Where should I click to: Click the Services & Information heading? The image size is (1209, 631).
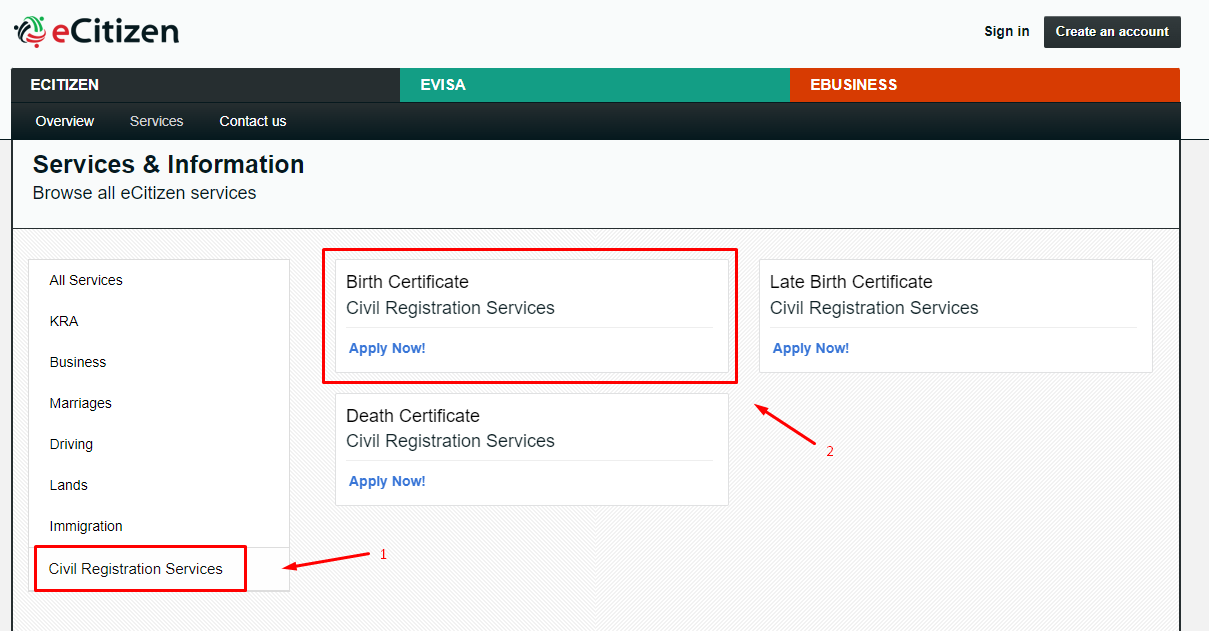(x=169, y=164)
